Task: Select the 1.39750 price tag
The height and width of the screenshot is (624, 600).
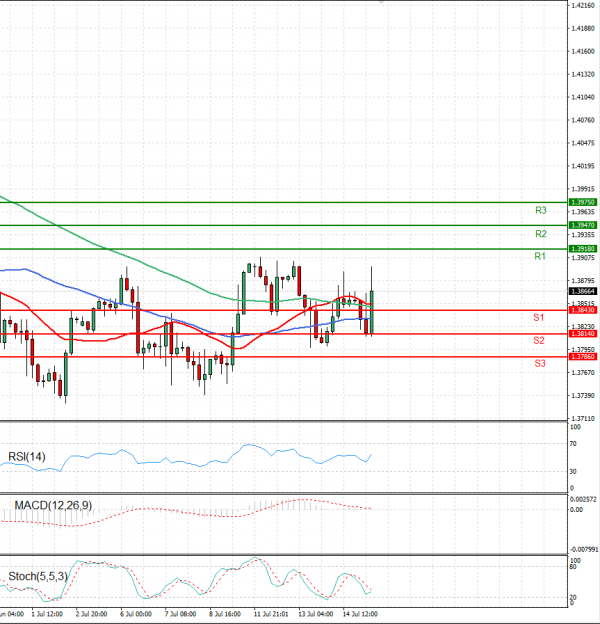Action: (x=583, y=202)
